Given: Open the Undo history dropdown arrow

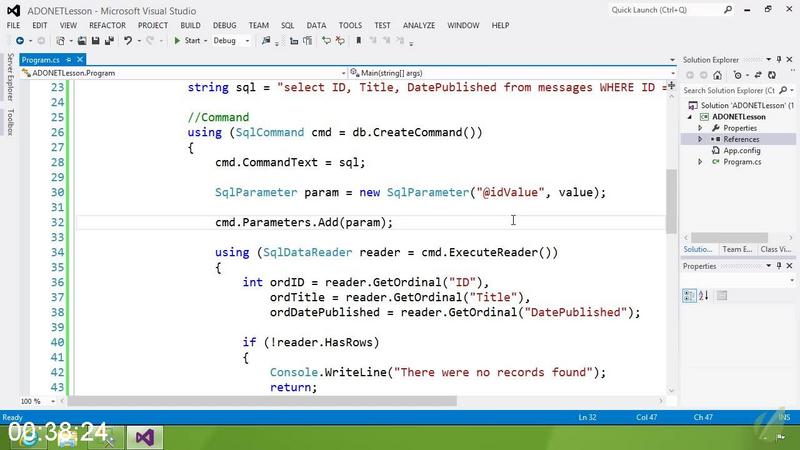Looking at the screenshot, I should coord(139,41).
